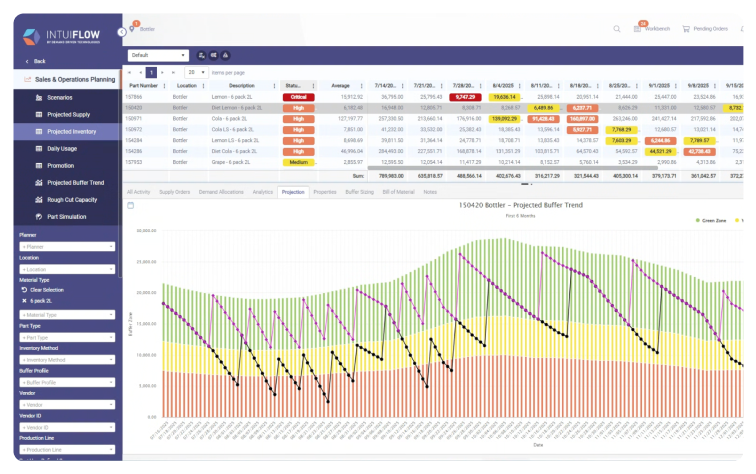The image size is (756, 474).
Task: Switch to Properties tab
Action: (325, 192)
